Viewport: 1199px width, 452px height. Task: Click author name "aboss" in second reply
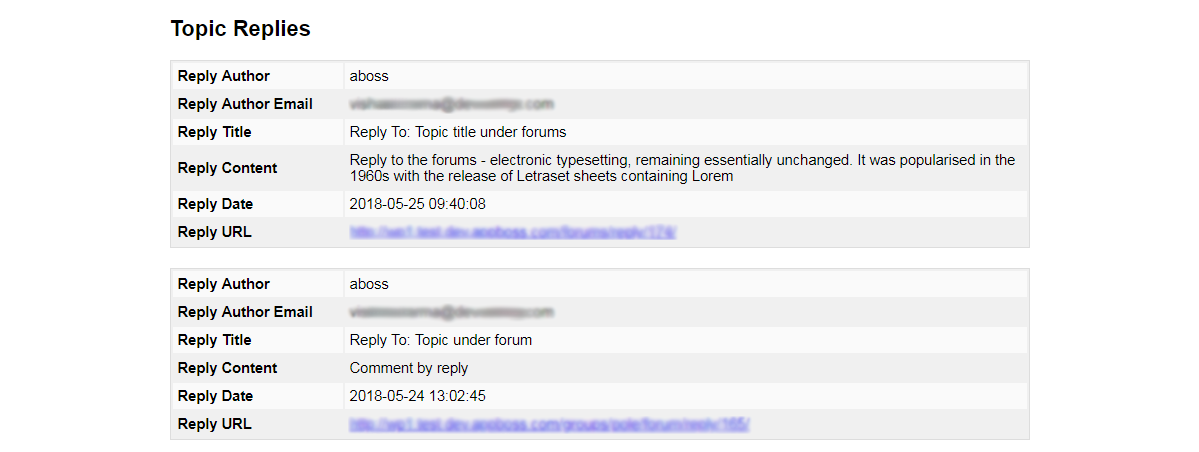click(x=369, y=284)
